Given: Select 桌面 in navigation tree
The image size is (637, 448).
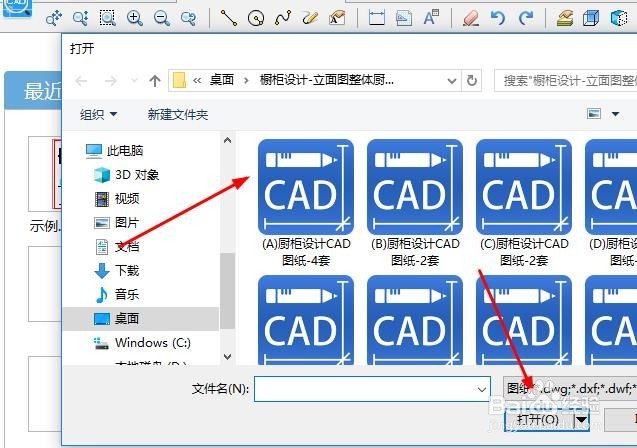Looking at the screenshot, I should (141, 318).
